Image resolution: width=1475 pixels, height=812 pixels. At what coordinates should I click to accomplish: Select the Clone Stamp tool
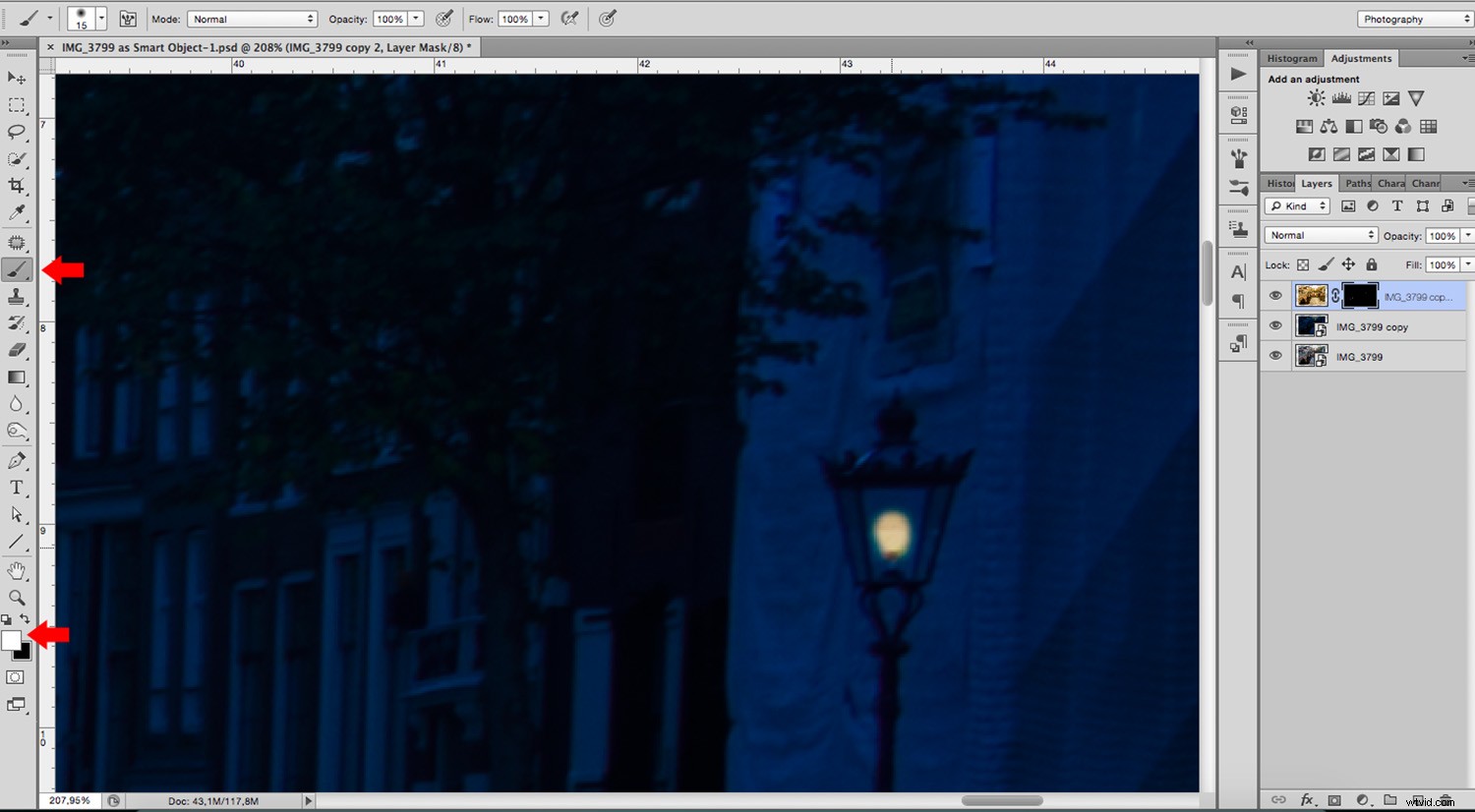pos(16,297)
